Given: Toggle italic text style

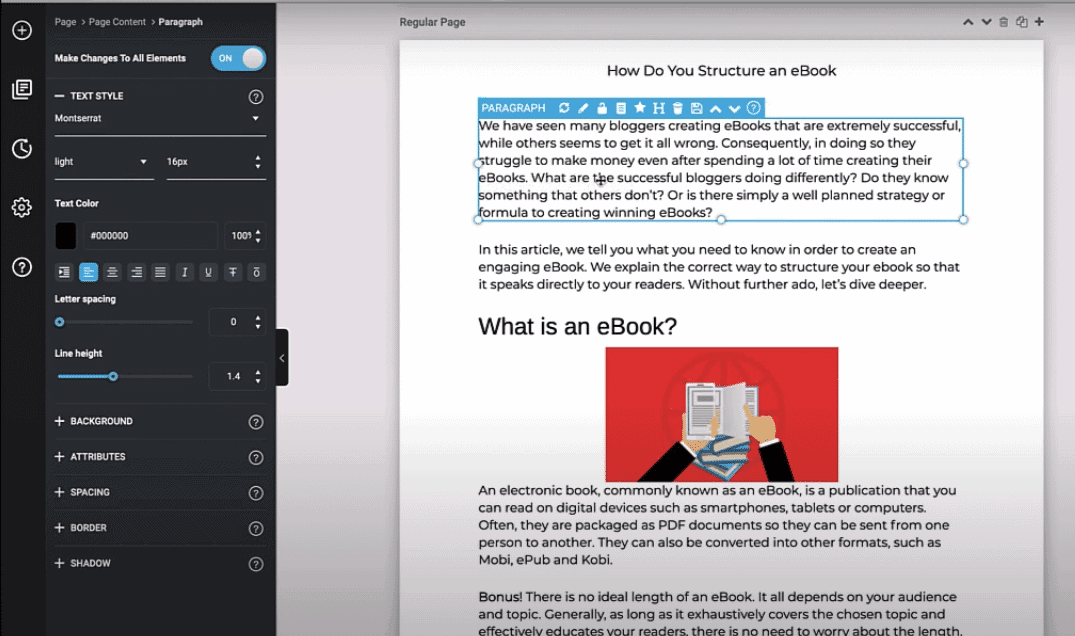Looking at the screenshot, I should [184, 272].
